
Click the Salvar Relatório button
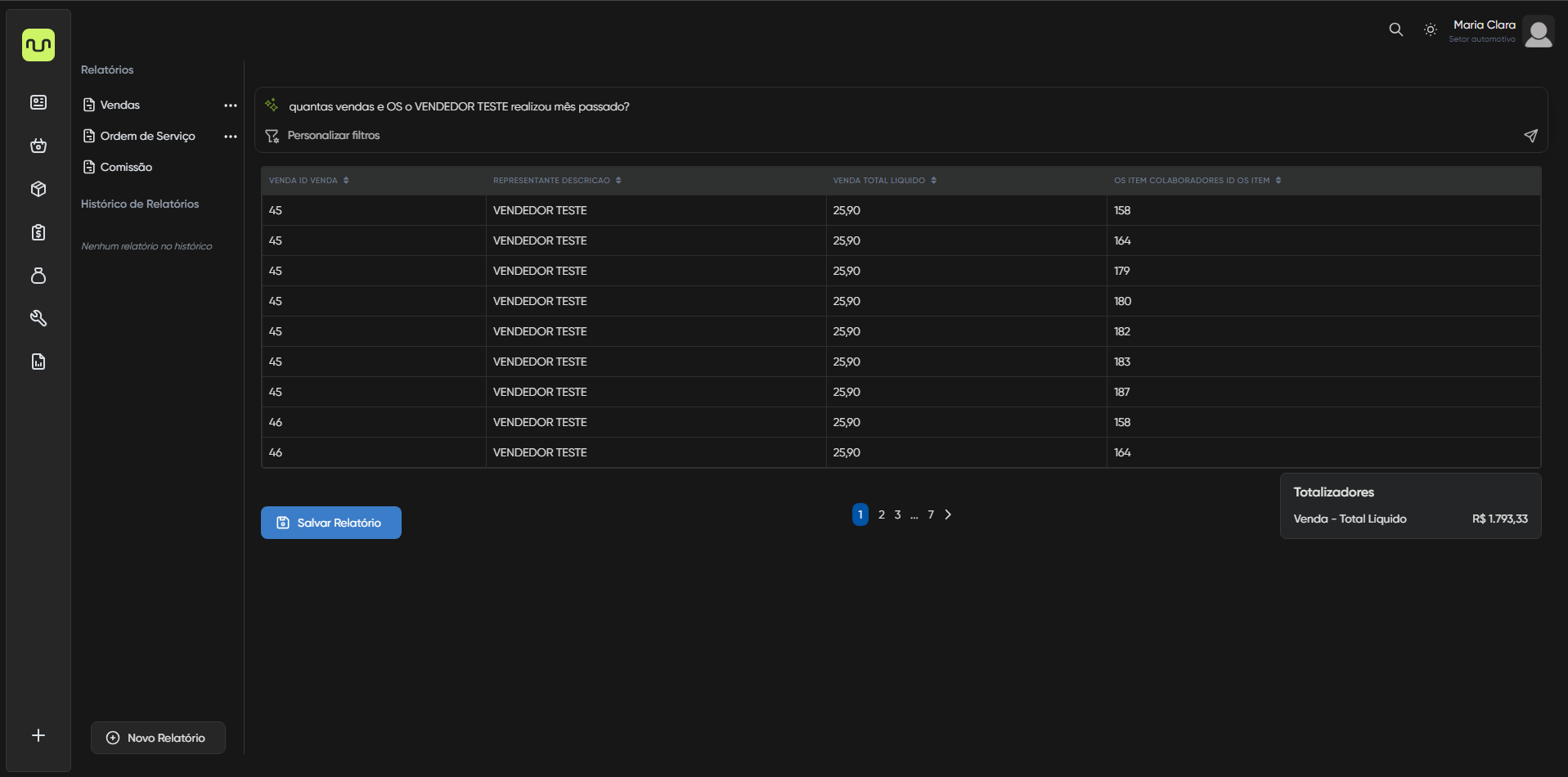330,523
